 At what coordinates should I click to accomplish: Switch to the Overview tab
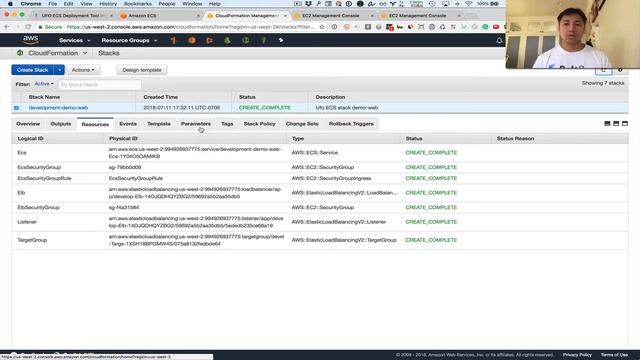[x=28, y=124]
